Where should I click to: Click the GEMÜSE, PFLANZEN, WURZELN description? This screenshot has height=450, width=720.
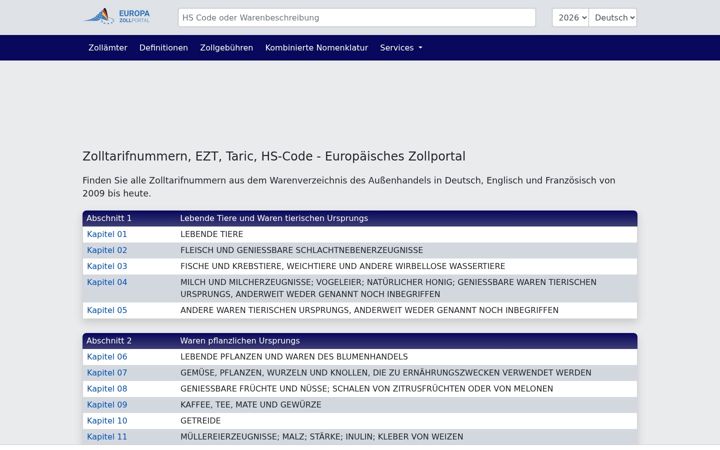point(386,373)
